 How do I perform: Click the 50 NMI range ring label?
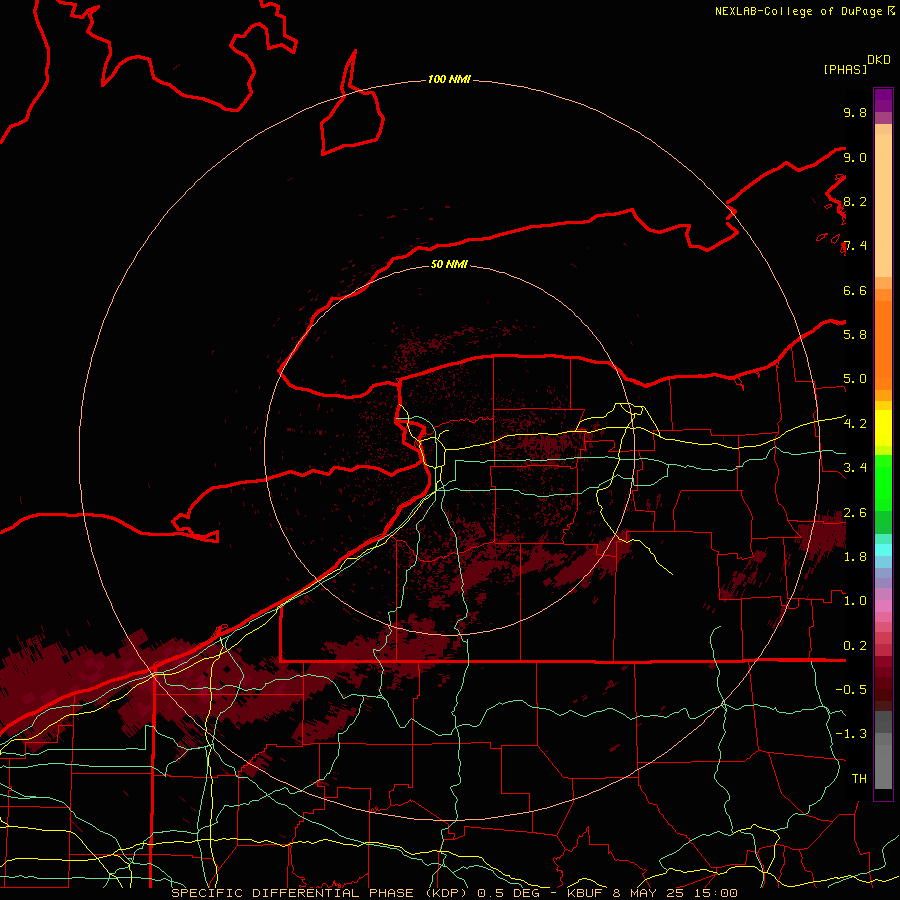tap(449, 264)
